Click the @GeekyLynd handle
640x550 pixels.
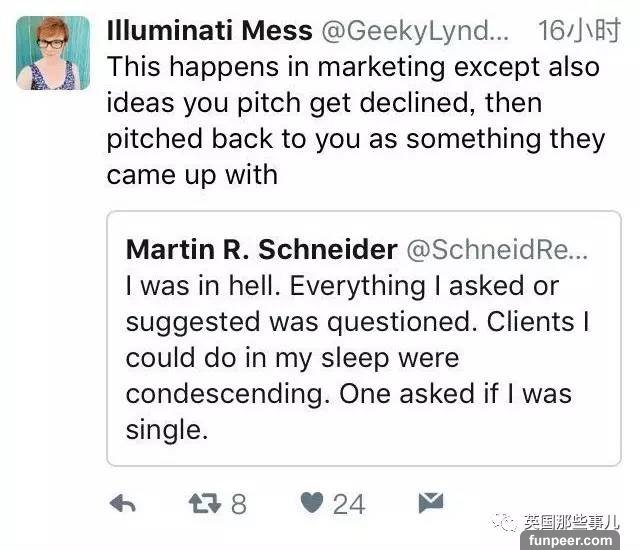coord(415,31)
